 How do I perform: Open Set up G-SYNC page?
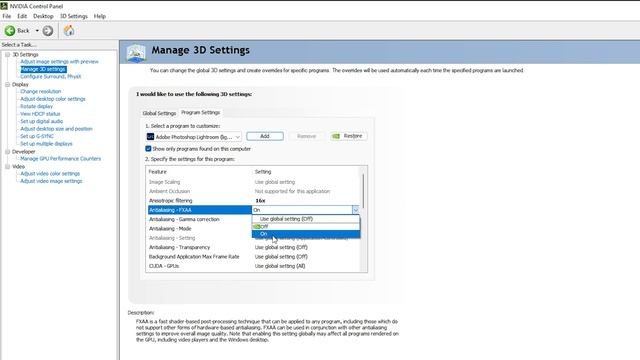(x=37, y=136)
